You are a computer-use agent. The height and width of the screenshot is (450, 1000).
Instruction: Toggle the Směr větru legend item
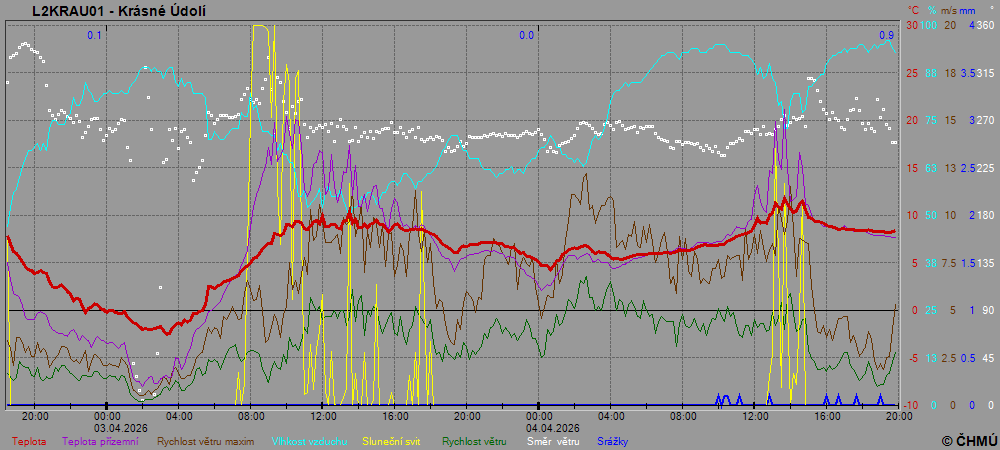[554, 440]
